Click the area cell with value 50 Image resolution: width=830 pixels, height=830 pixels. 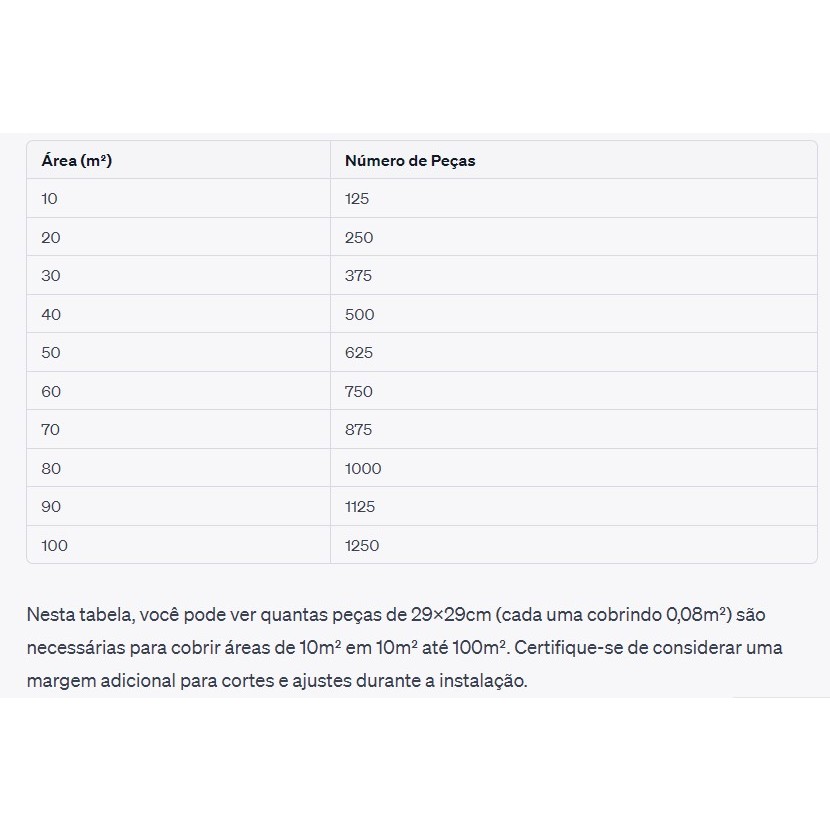tap(178, 353)
